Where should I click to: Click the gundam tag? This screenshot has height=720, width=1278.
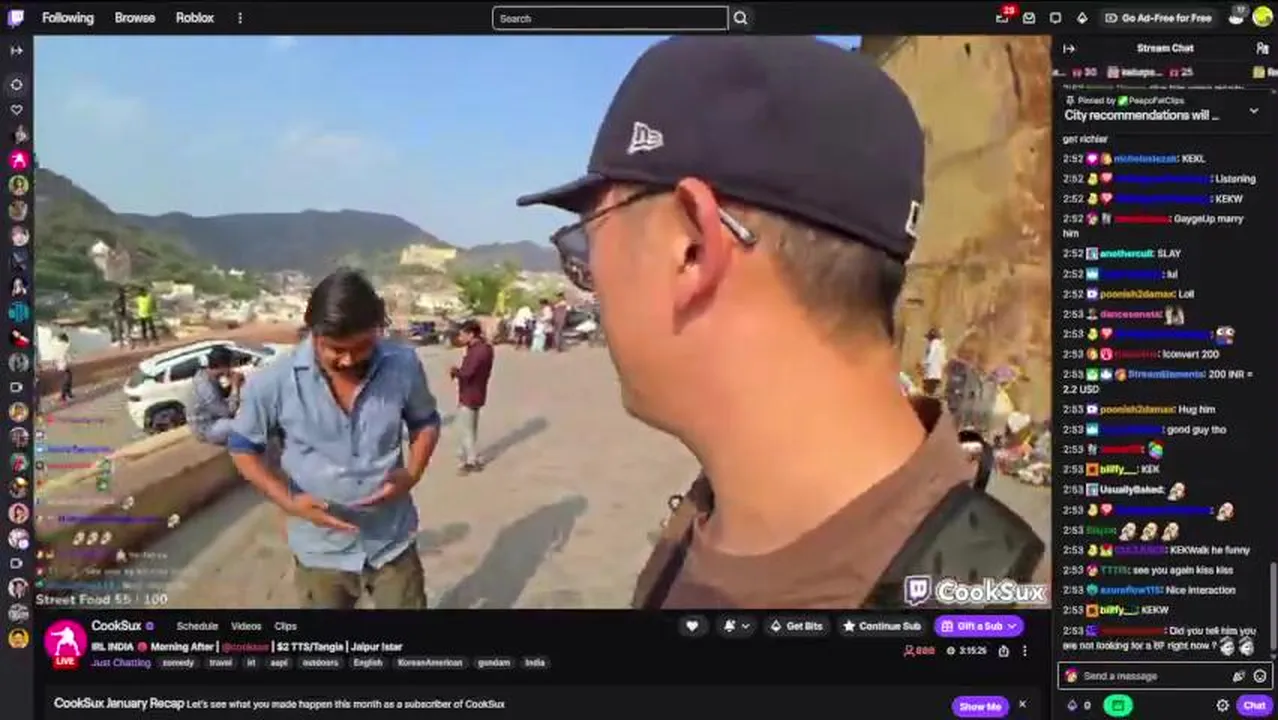coord(493,663)
